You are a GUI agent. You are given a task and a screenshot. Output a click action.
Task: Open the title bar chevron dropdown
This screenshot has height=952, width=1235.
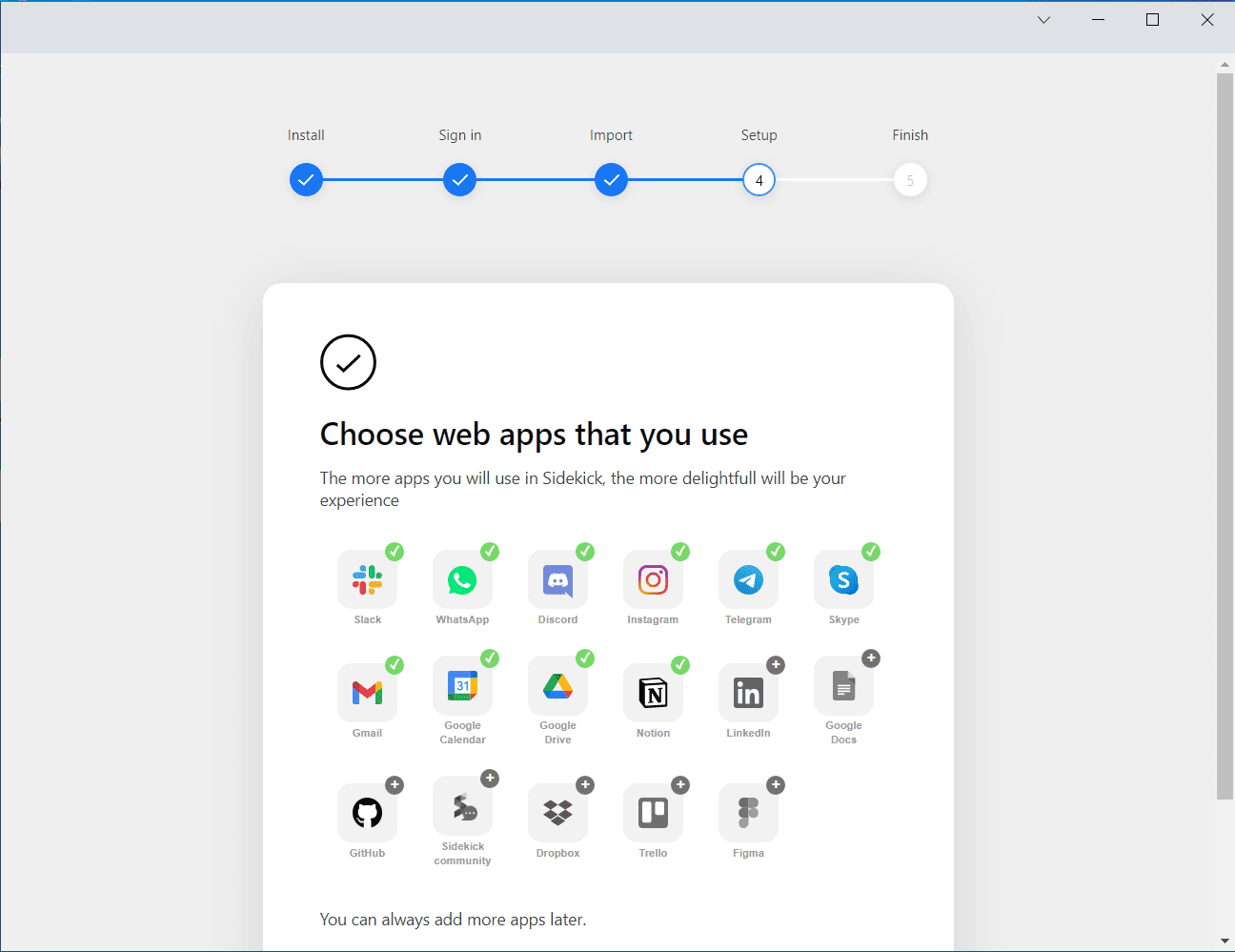(x=1044, y=20)
